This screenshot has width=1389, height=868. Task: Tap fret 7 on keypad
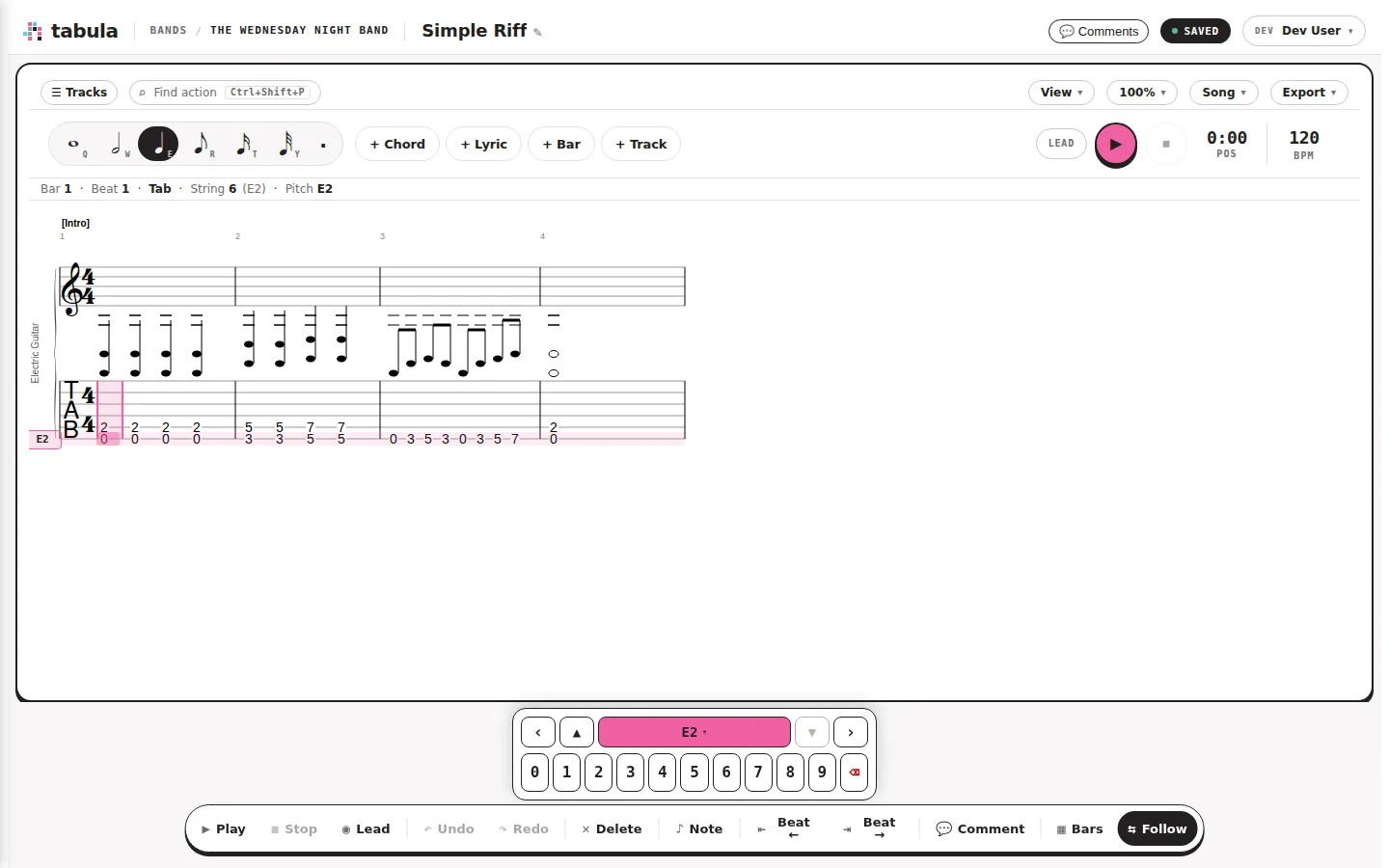point(758,773)
